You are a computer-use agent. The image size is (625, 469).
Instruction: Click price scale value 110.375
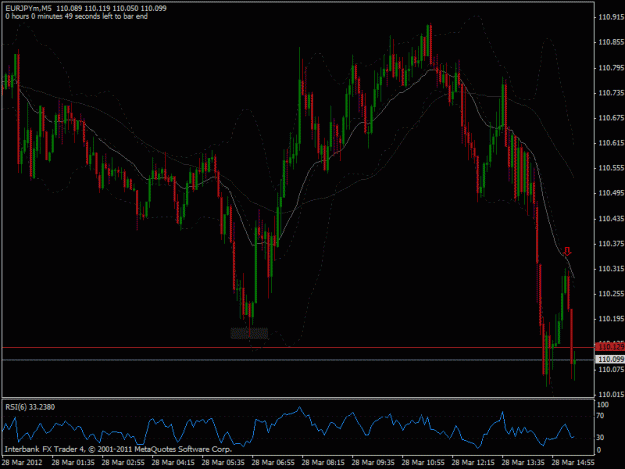[x=611, y=244]
